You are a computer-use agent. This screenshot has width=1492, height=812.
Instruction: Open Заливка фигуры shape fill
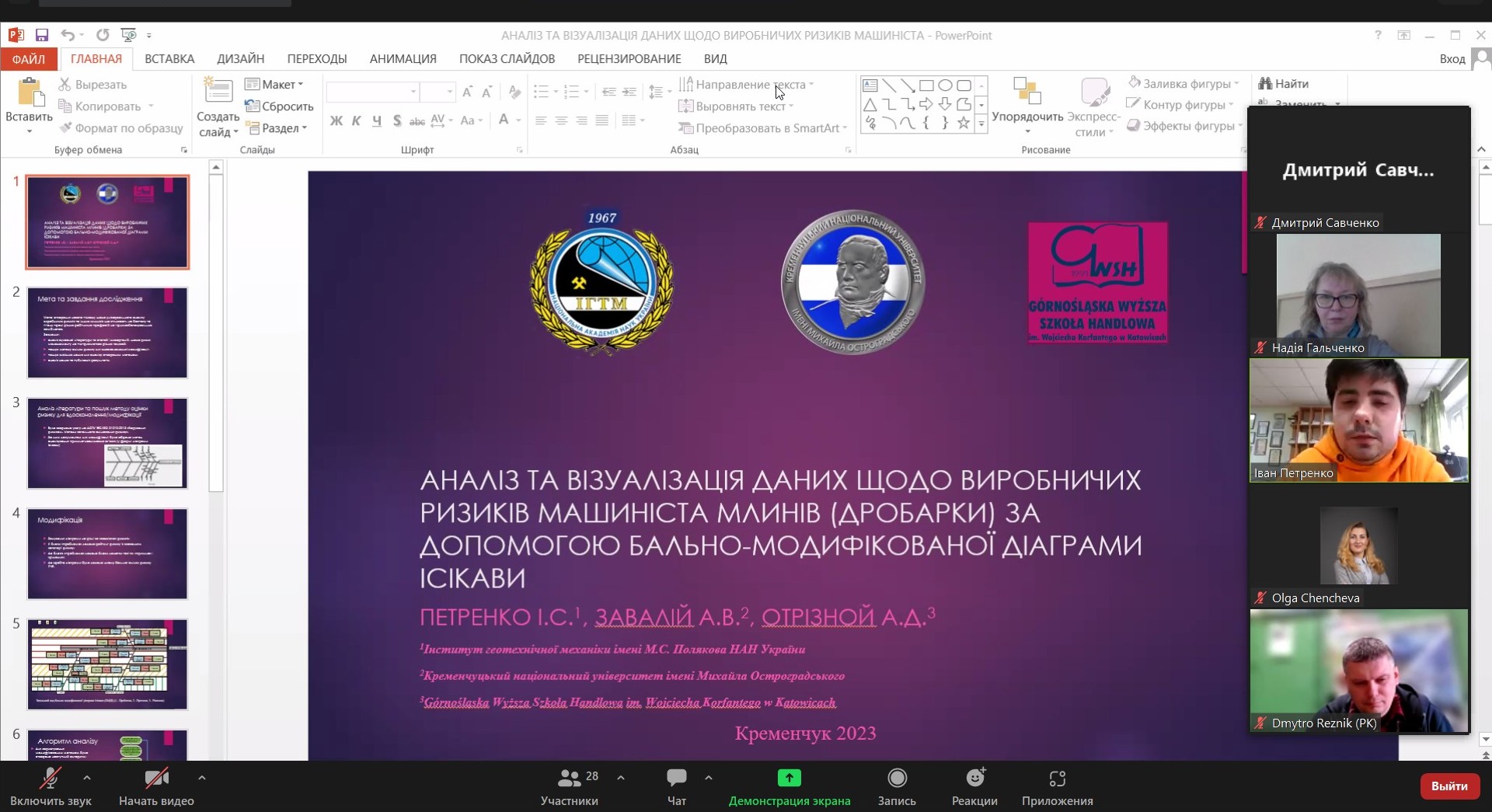click(1183, 84)
